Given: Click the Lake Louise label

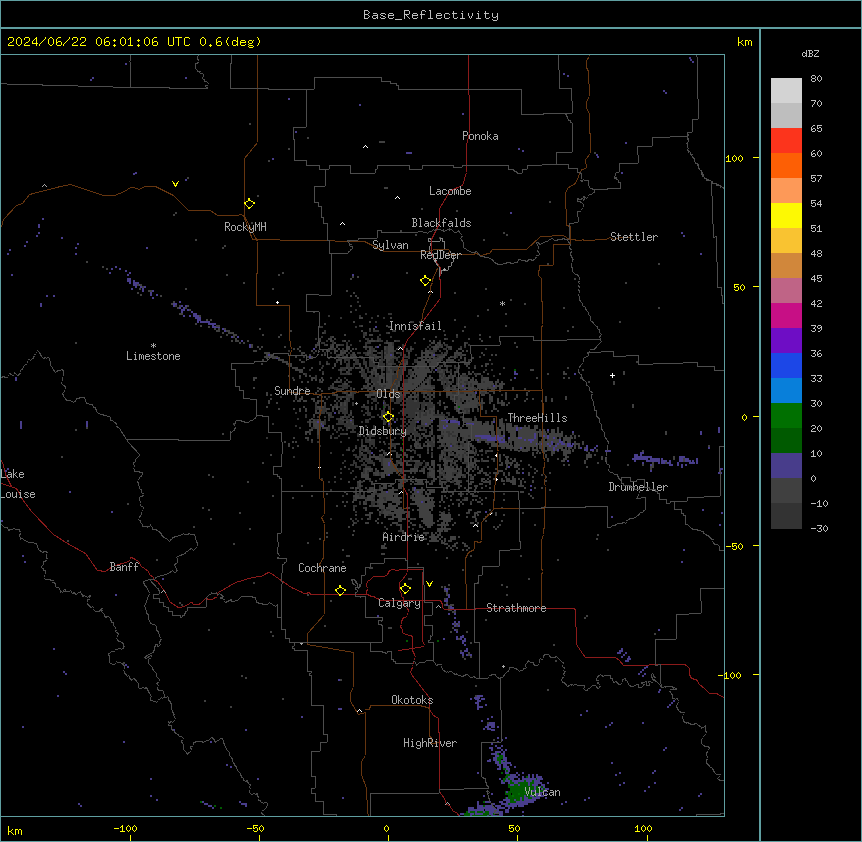Looking at the screenshot, I should [18, 484].
